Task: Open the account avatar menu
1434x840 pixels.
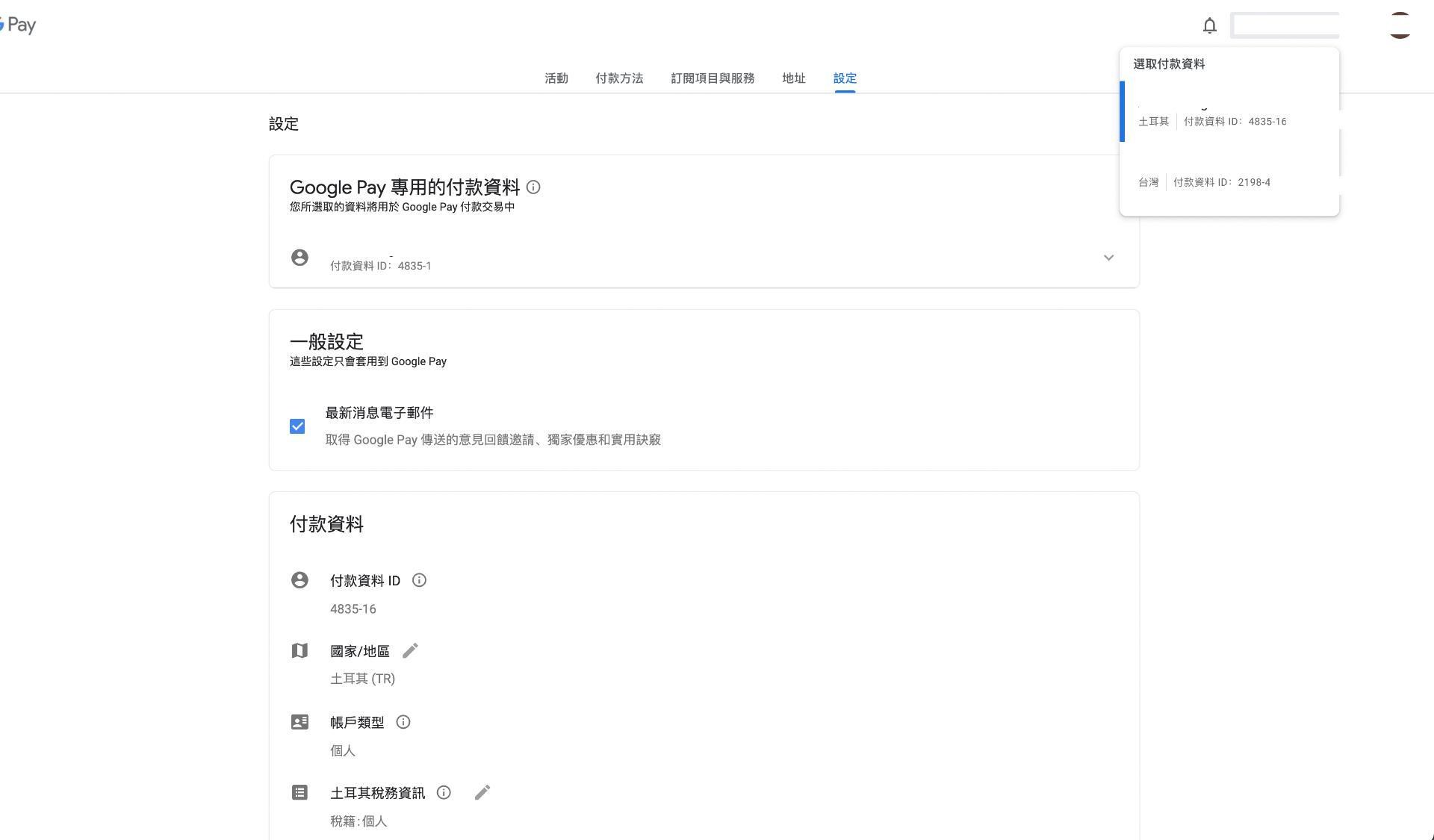Action: pyautogui.click(x=1400, y=25)
